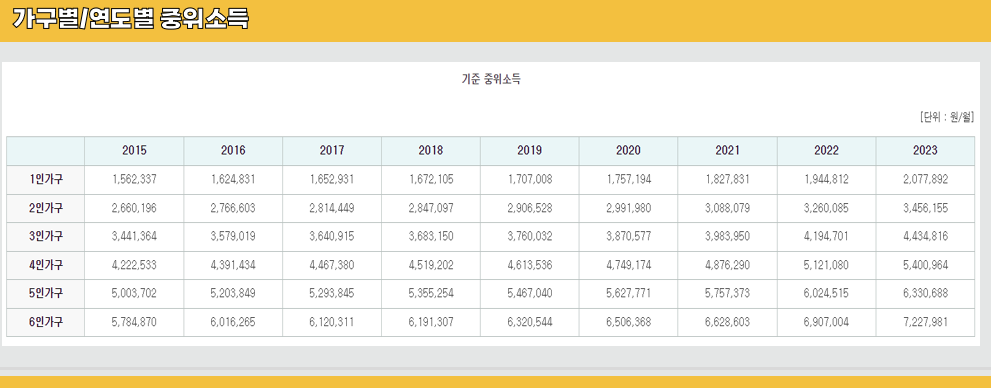Click the [단위 : 원/월] unit note
Image resolution: width=991 pixels, height=388 pixels.
(x=947, y=118)
